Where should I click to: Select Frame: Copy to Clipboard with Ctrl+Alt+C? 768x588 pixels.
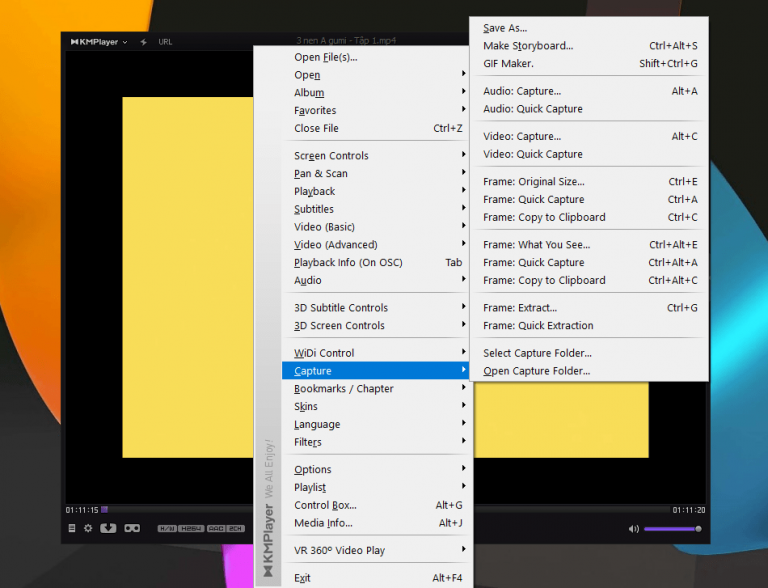(589, 280)
